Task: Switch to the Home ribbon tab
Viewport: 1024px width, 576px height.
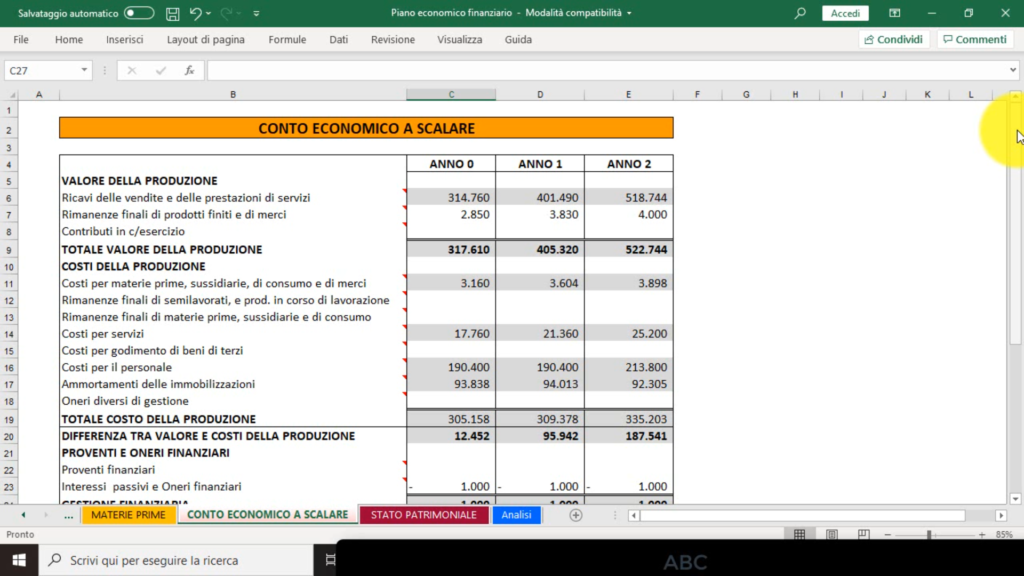Action: coord(69,39)
